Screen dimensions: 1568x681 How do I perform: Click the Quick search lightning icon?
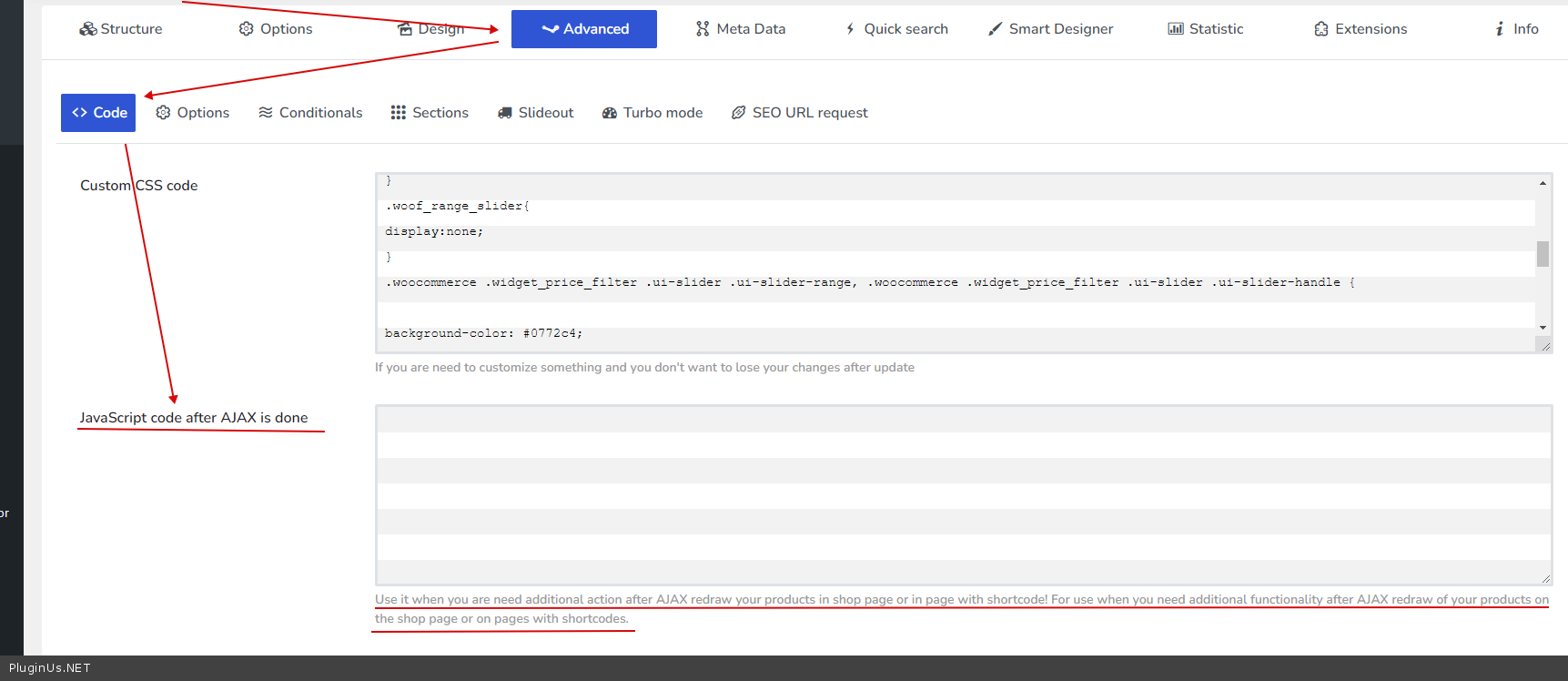[x=850, y=29]
